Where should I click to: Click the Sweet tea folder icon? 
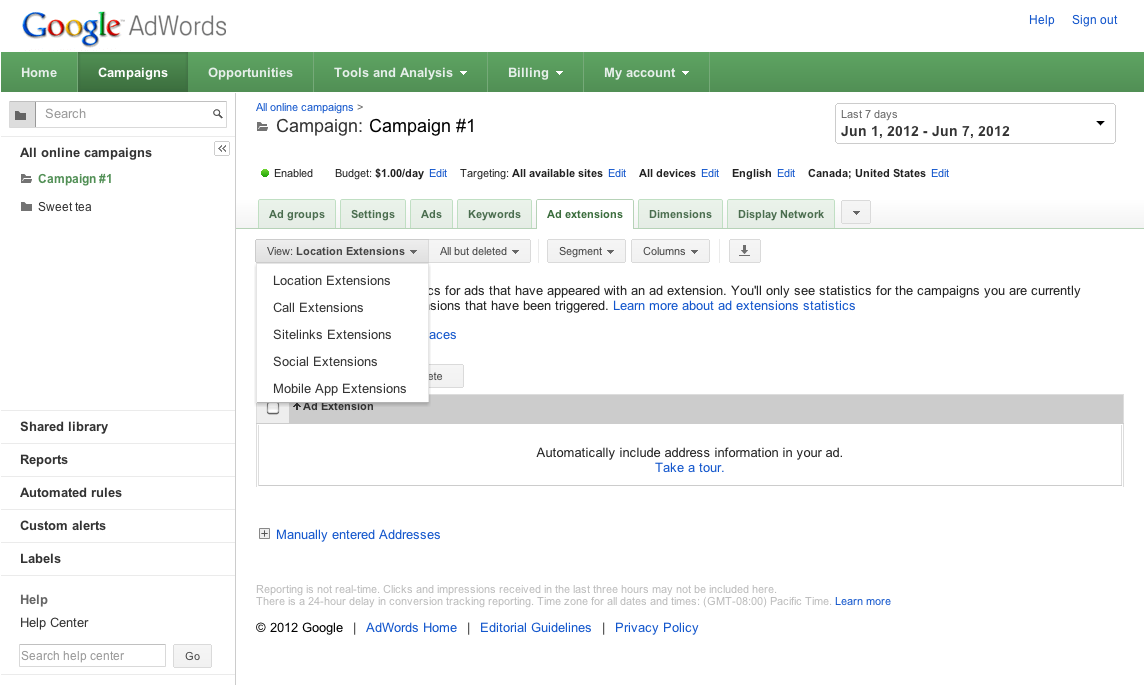pyautogui.click(x=26, y=206)
